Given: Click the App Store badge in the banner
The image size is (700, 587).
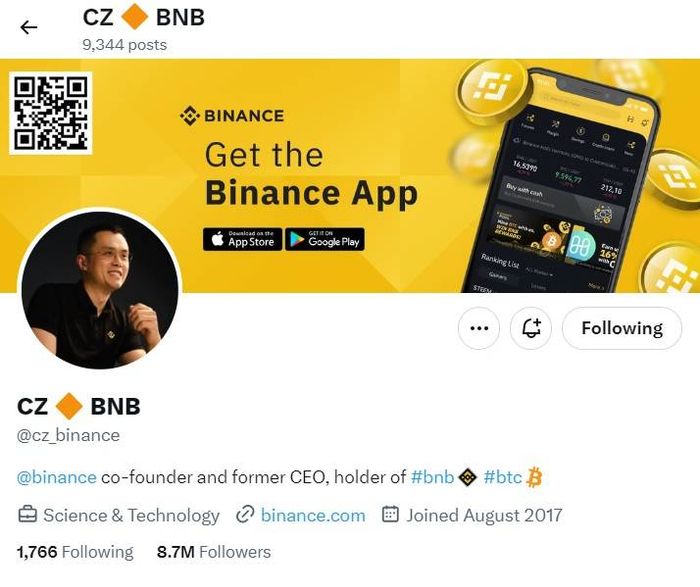Looking at the screenshot, I should 242,239.
